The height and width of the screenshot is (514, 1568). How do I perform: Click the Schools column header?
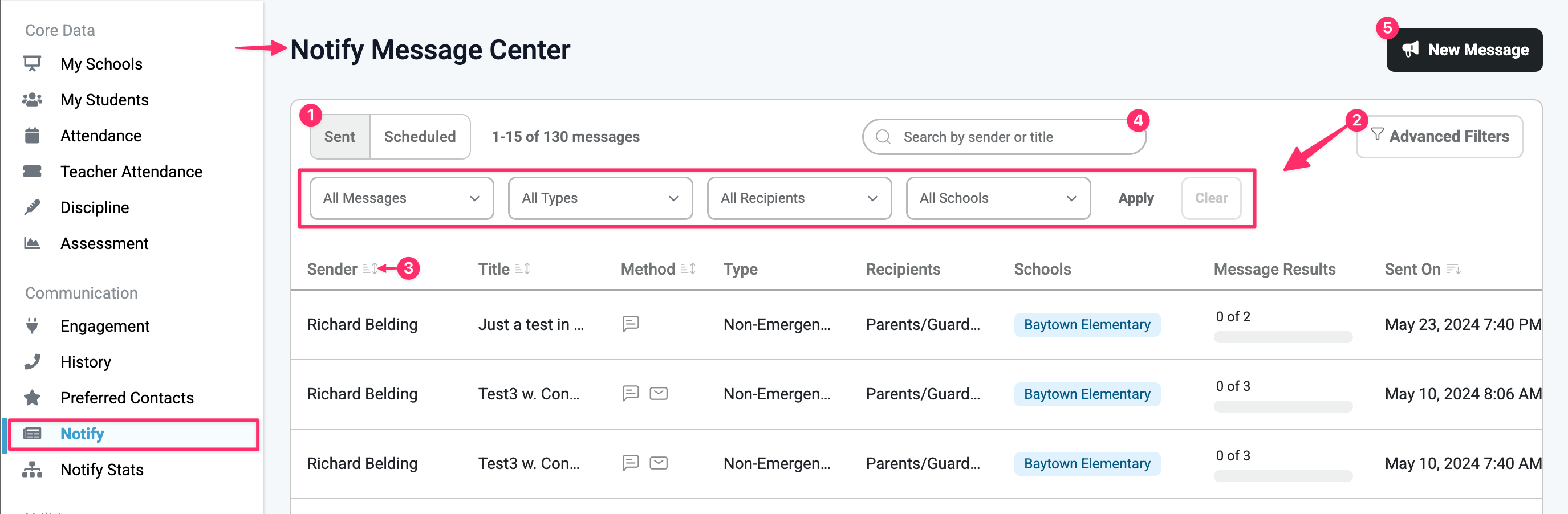(1042, 269)
